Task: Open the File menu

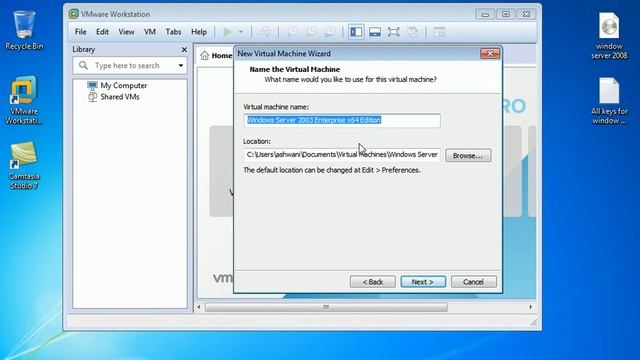Action: [80, 32]
